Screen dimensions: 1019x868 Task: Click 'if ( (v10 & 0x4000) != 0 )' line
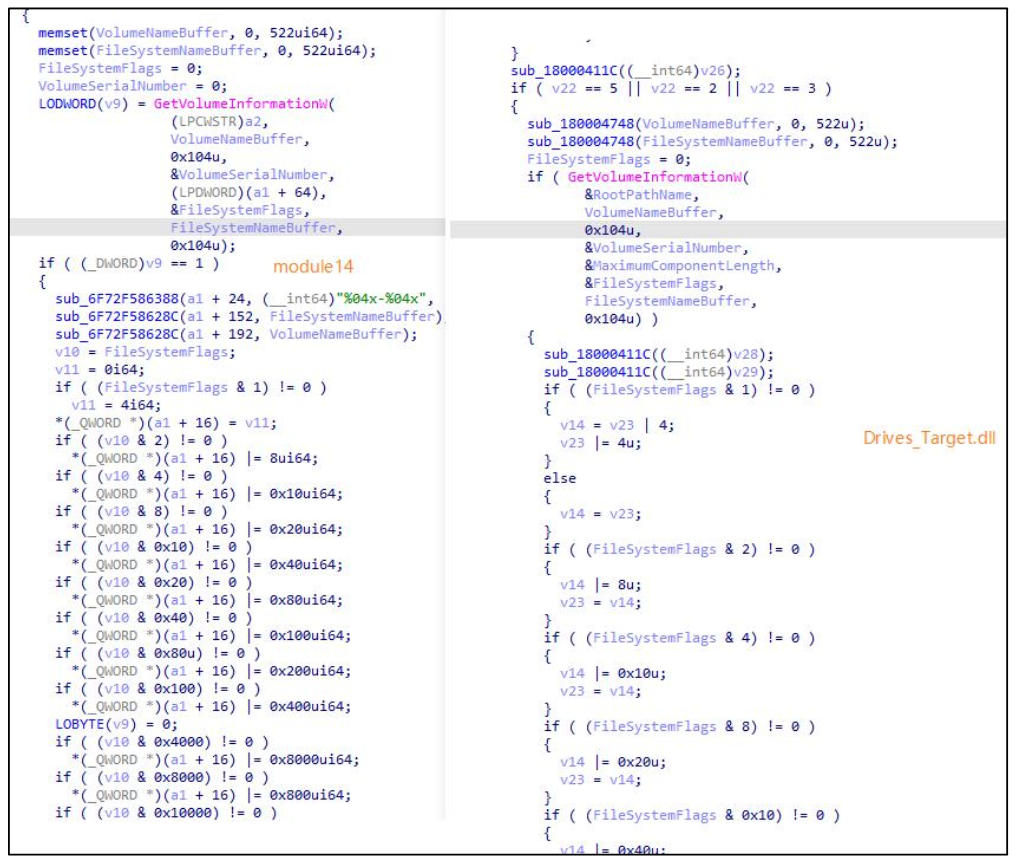162,743
